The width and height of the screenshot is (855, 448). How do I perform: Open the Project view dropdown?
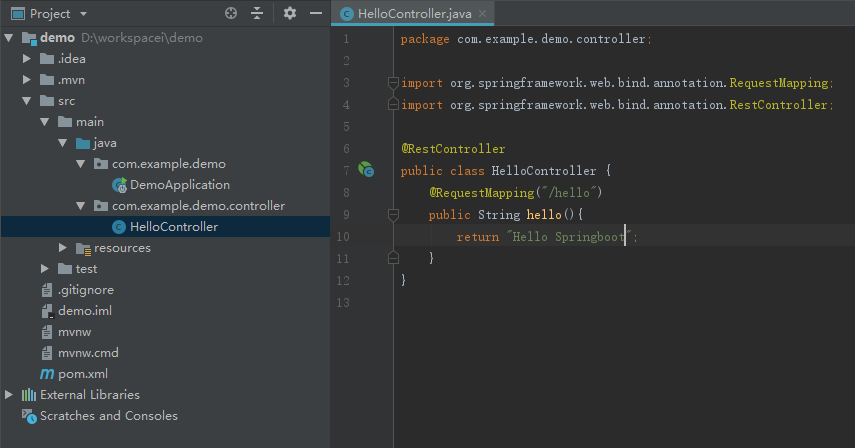point(83,14)
